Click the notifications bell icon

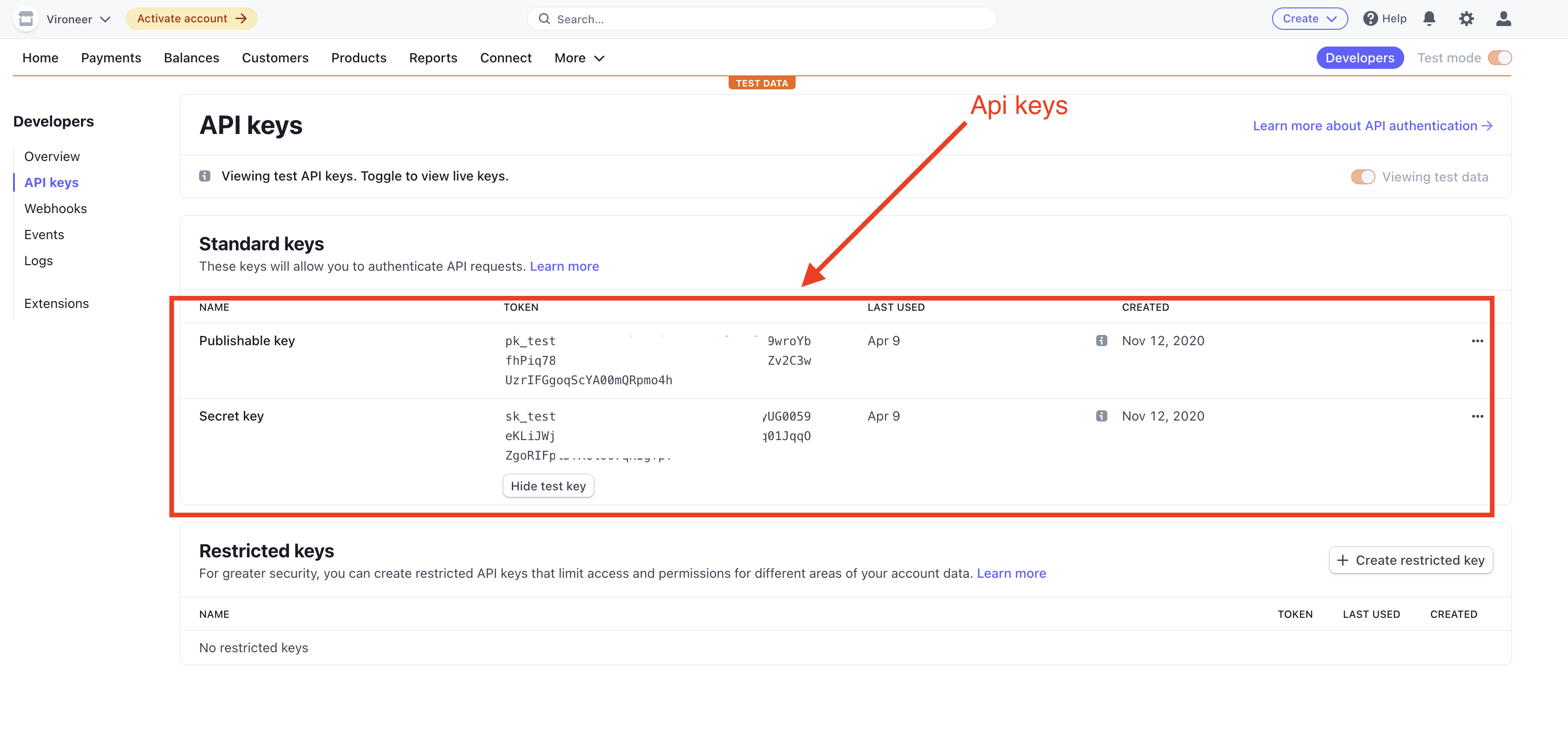[1429, 19]
